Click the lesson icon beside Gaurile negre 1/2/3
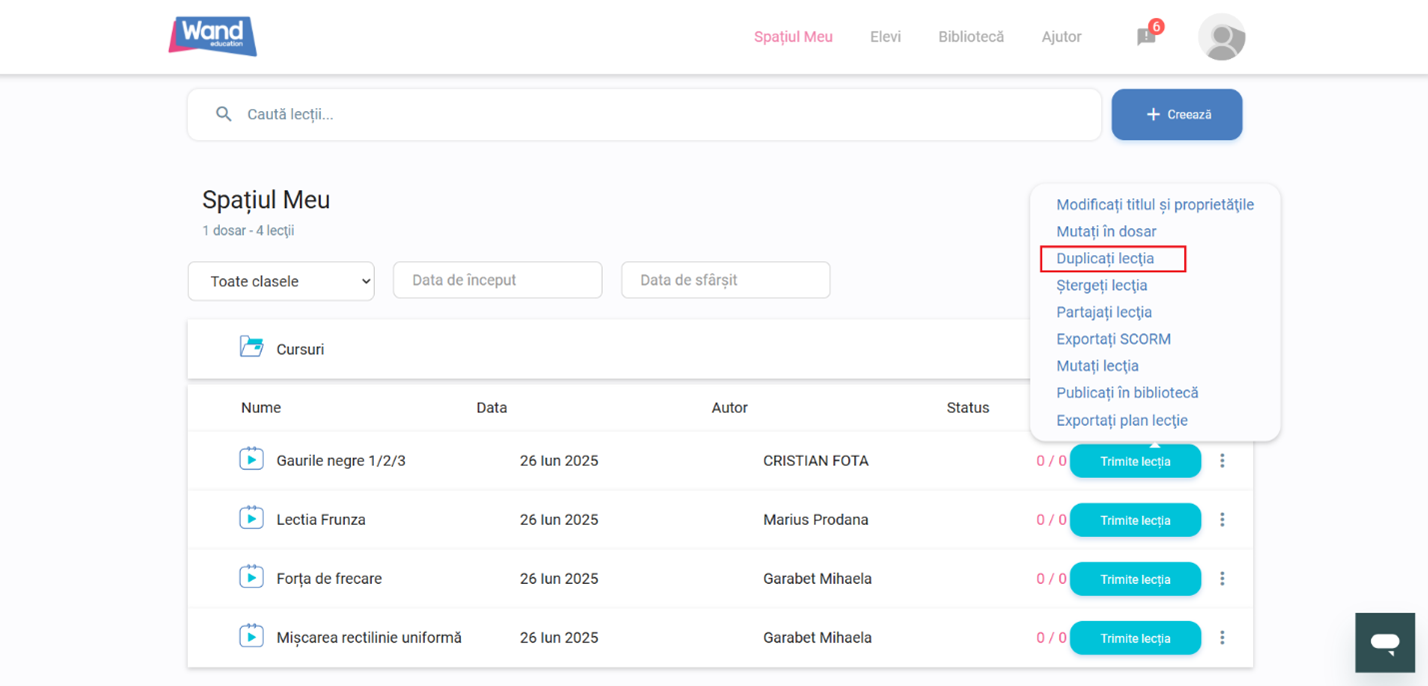The height and width of the screenshot is (686, 1428). pyautogui.click(x=251, y=460)
